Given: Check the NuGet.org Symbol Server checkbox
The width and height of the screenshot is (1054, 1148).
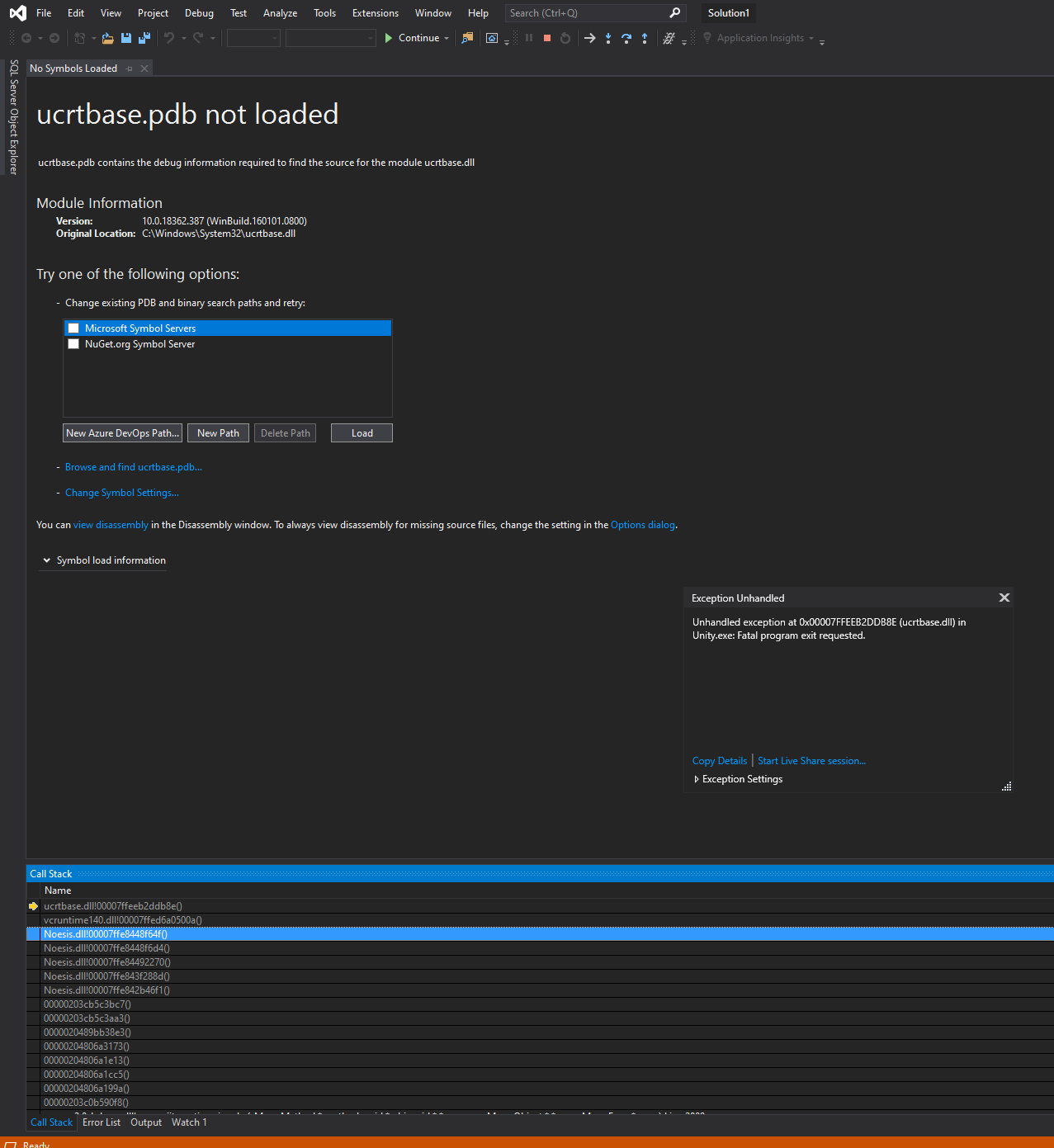Looking at the screenshot, I should pyautogui.click(x=73, y=344).
